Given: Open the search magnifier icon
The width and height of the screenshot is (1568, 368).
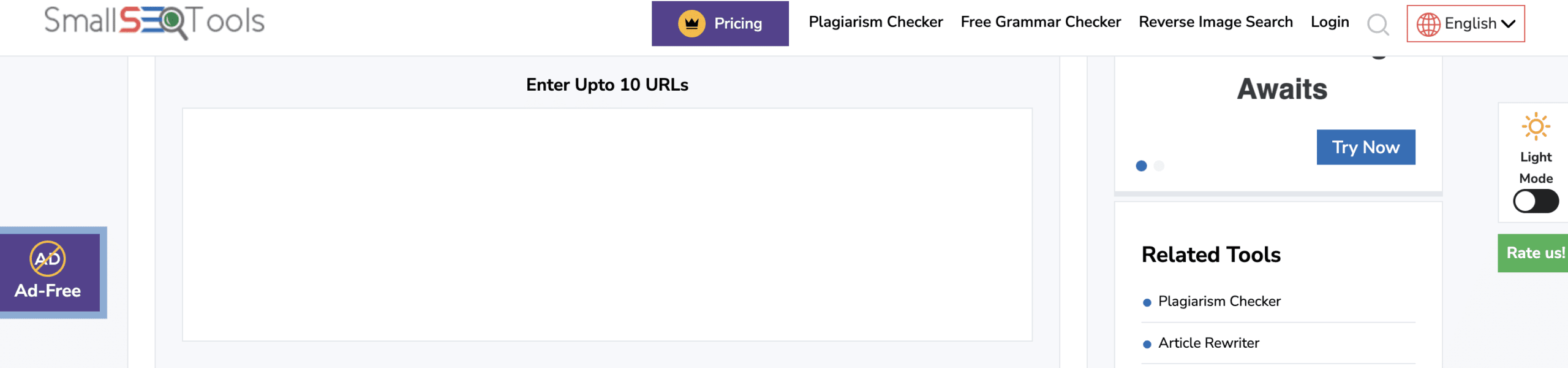Looking at the screenshot, I should click(1378, 25).
